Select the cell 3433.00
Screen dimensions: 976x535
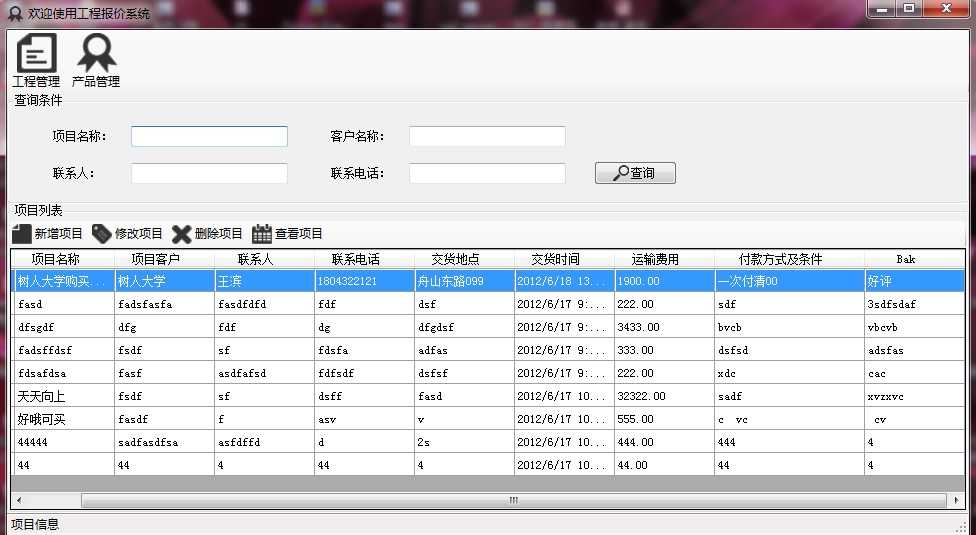[665, 327]
